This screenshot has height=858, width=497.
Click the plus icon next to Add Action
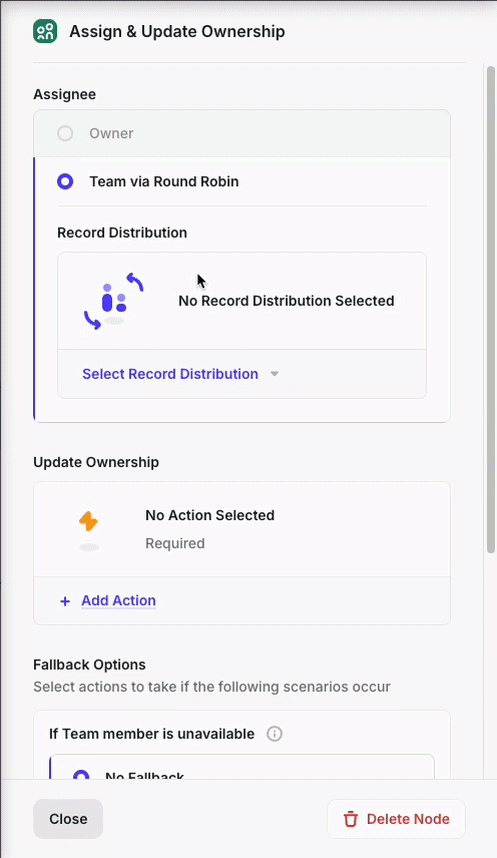(65, 601)
